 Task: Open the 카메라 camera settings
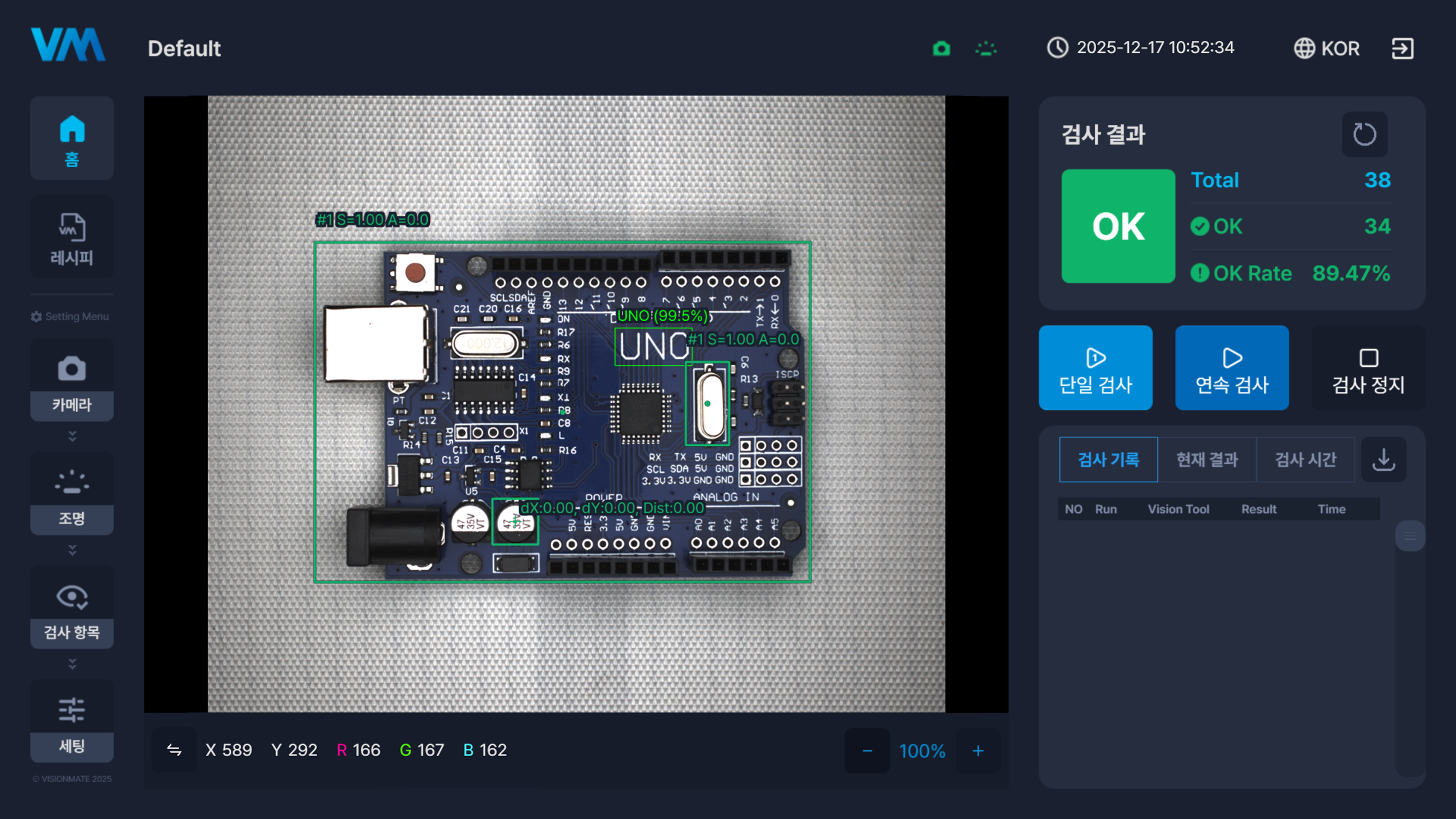(72, 380)
